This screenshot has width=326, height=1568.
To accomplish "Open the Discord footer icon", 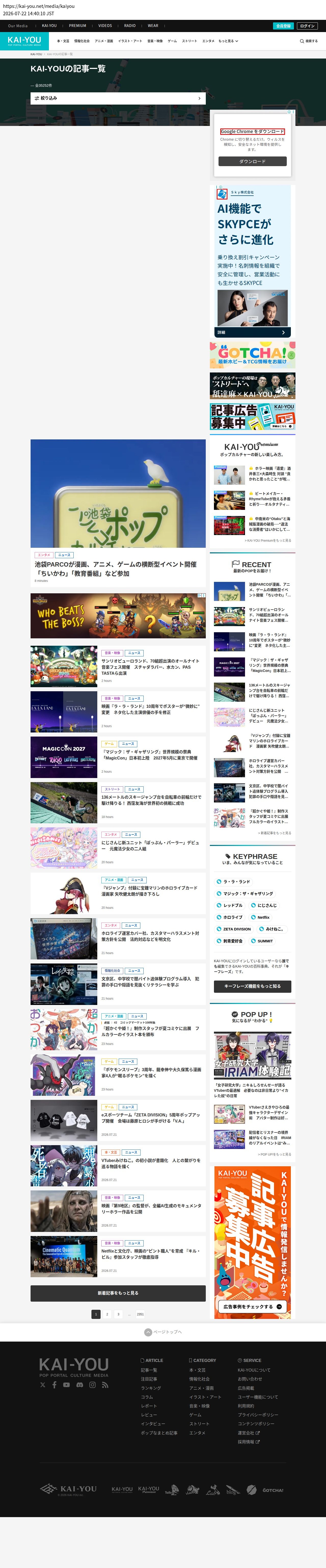I will (79, 1385).
